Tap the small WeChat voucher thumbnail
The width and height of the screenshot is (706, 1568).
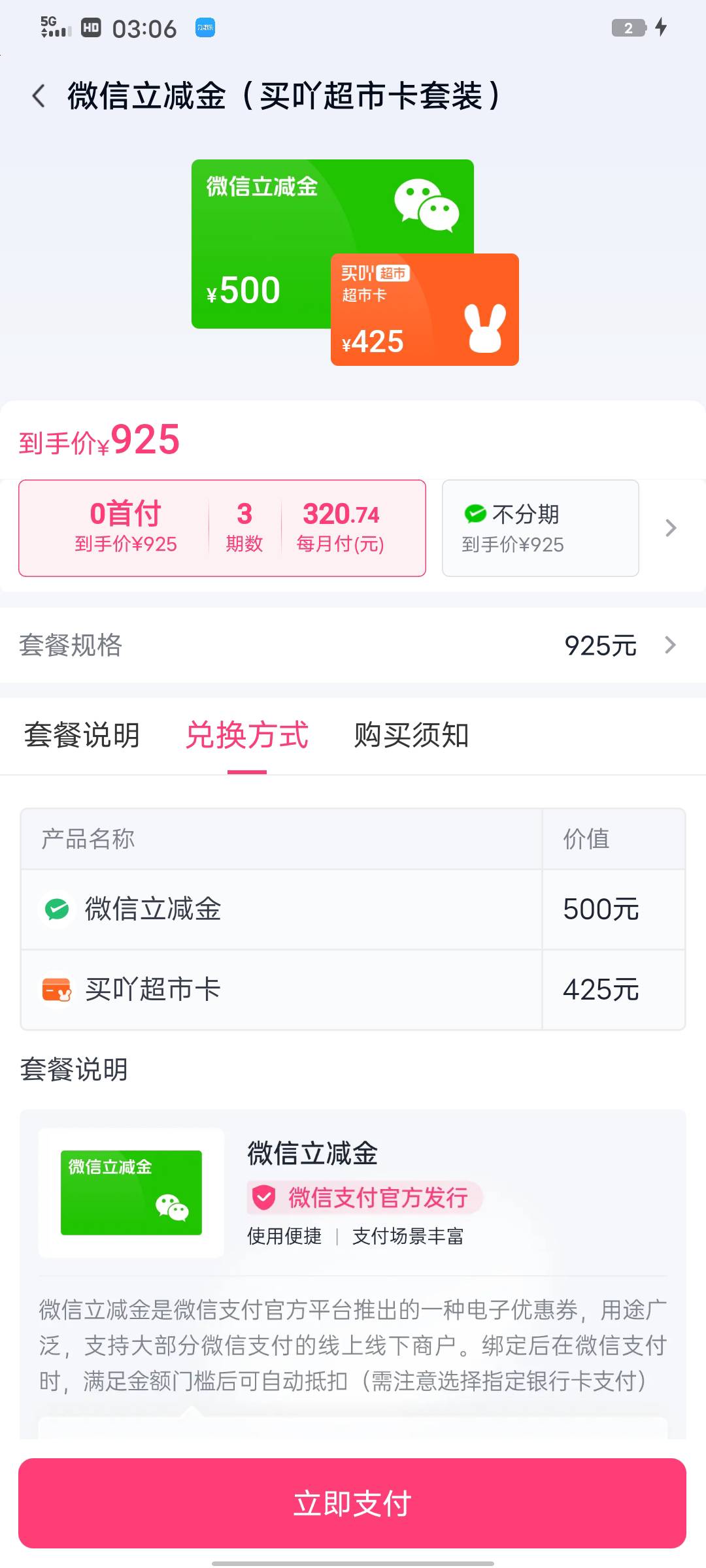131,1192
